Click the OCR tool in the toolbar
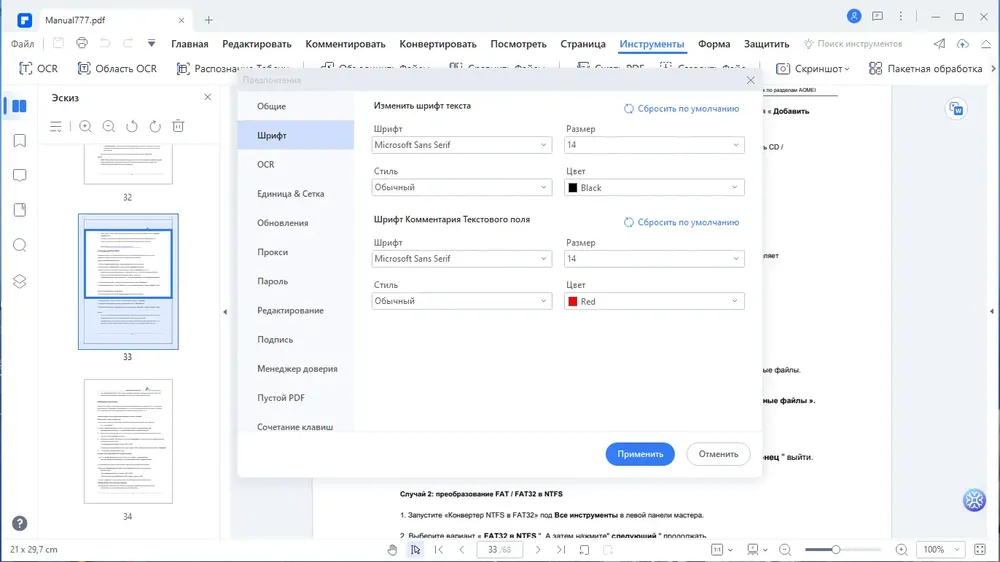 (38, 68)
